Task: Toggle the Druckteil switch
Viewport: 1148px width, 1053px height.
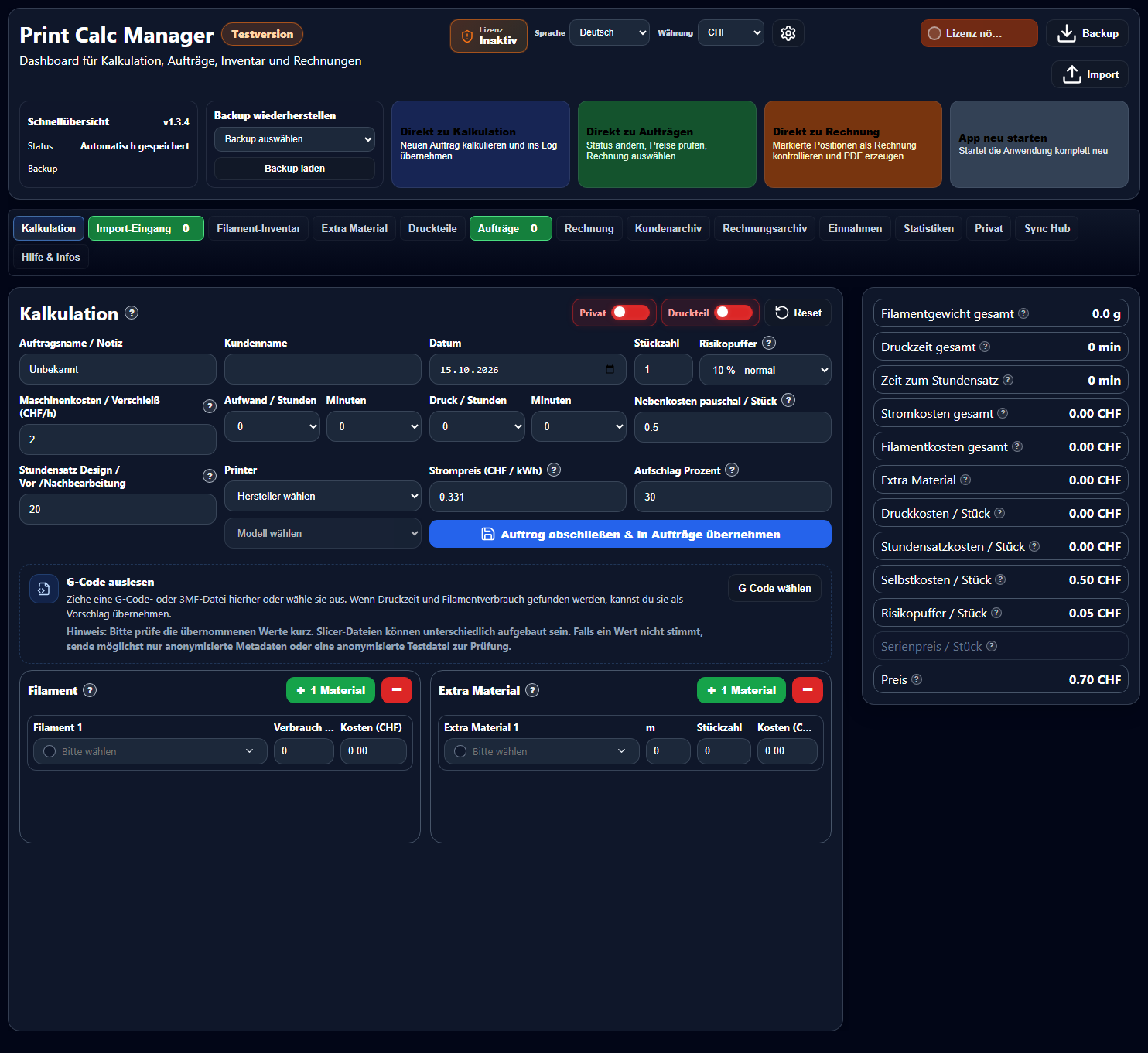Action: (733, 313)
